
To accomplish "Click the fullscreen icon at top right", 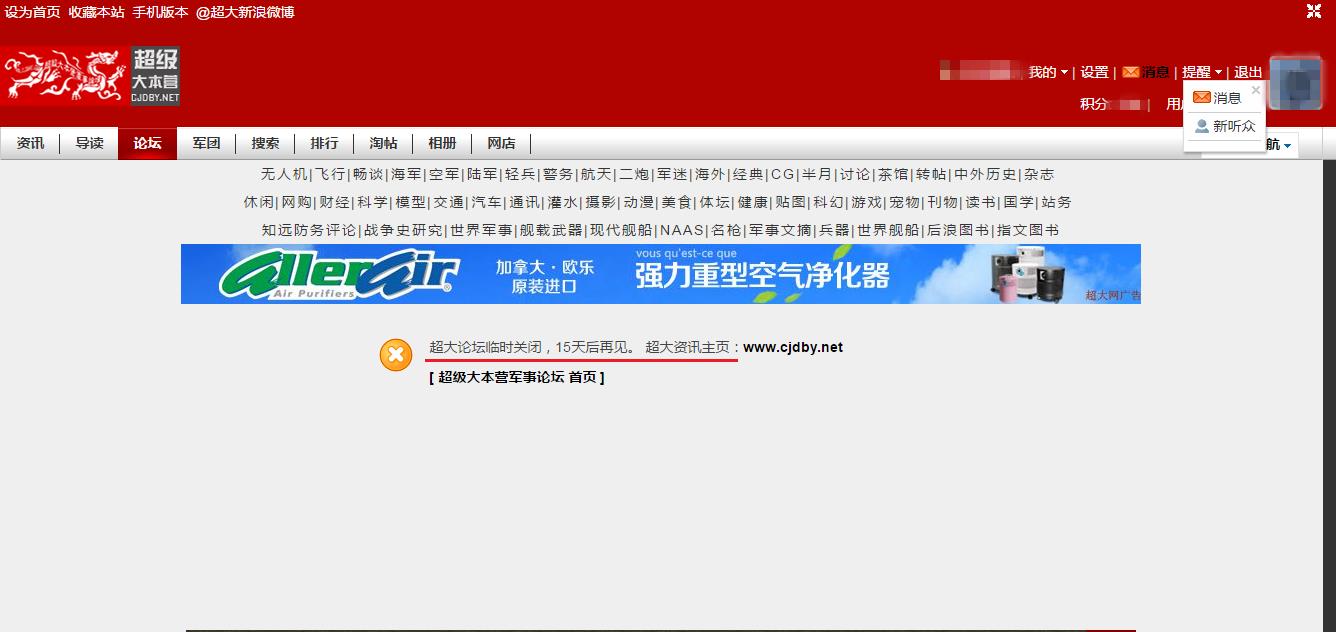I will pyautogui.click(x=1313, y=12).
